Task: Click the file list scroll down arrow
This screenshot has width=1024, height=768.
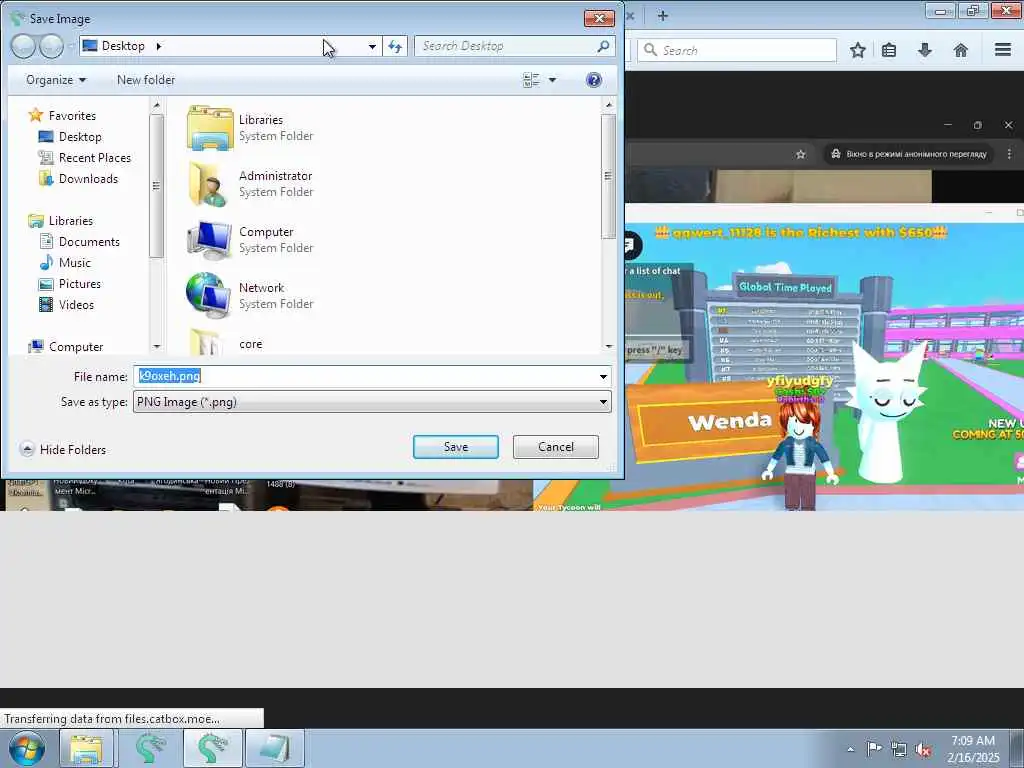Action: coord(609,346)
